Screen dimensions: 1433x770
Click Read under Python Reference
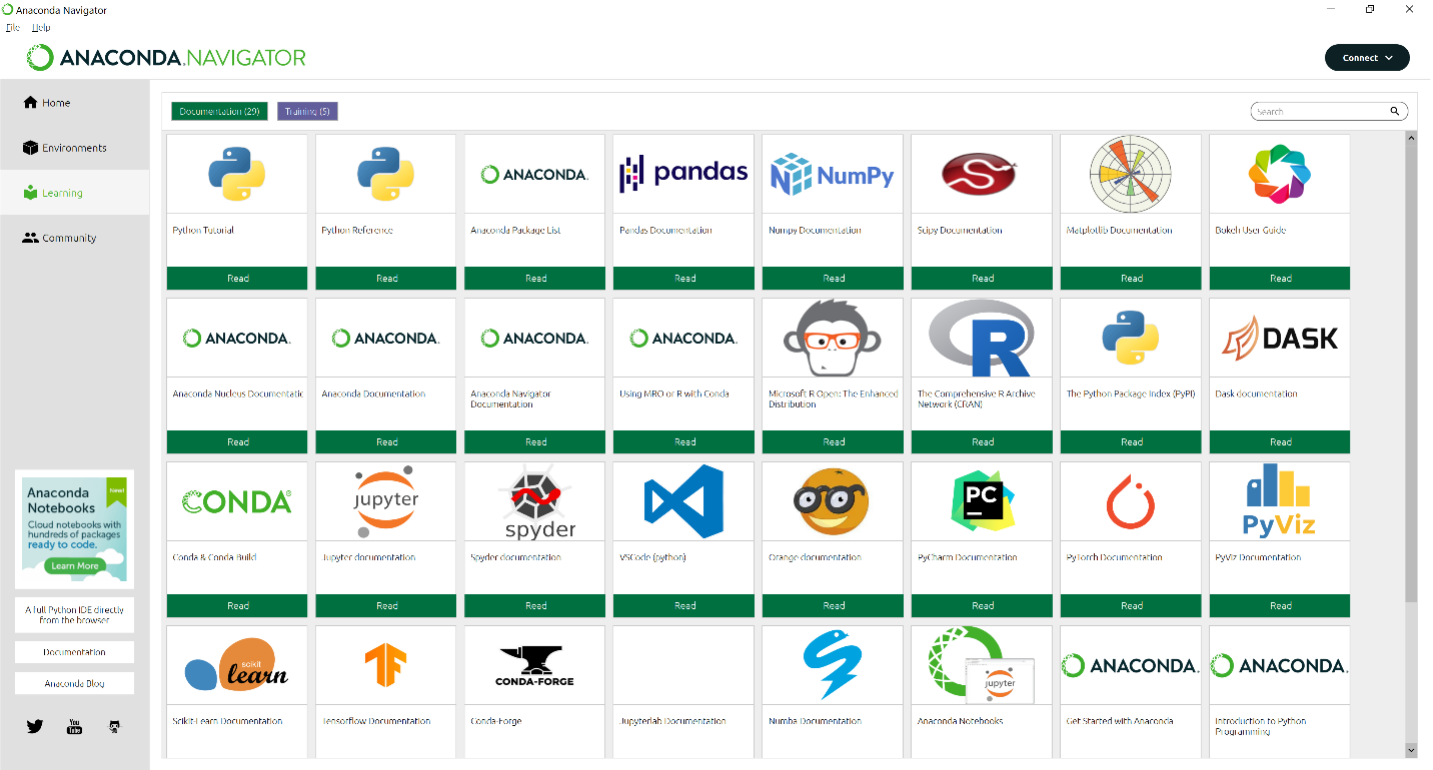coord(386,278)
